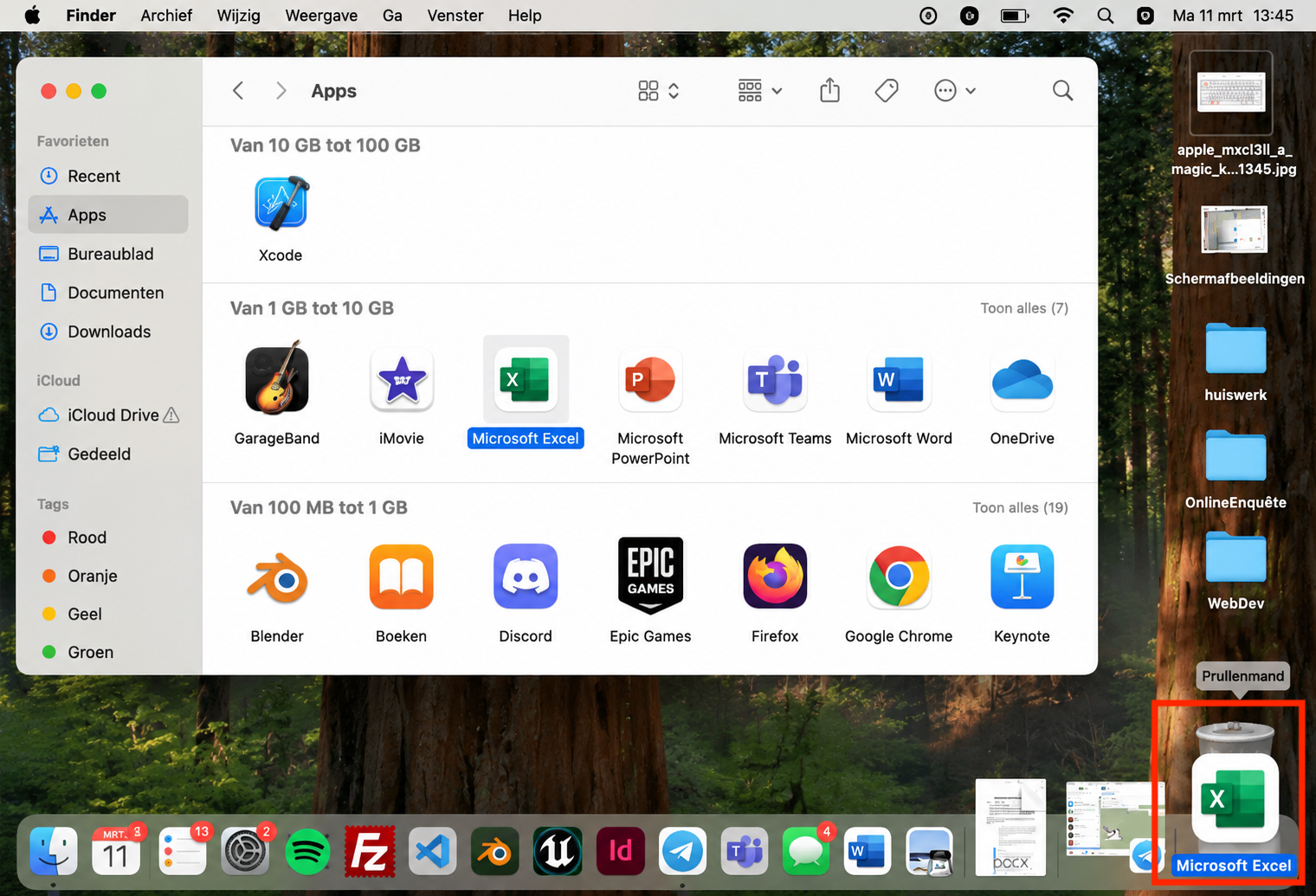Click the Tags toolbar button
This screenshot has height=896, width=1316.
point(887,90)
